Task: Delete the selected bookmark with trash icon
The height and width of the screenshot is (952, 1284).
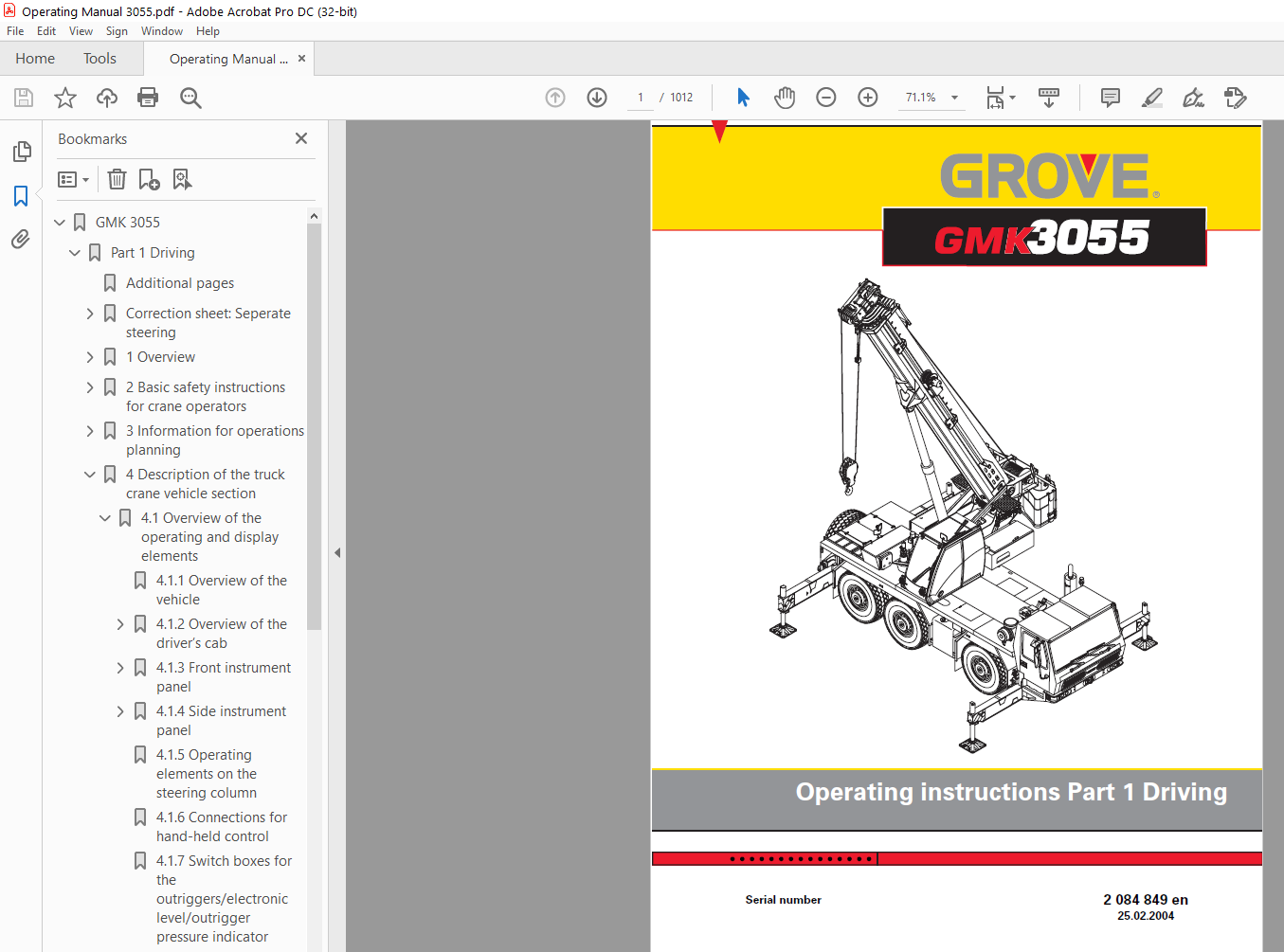Action: pos(117,179)
